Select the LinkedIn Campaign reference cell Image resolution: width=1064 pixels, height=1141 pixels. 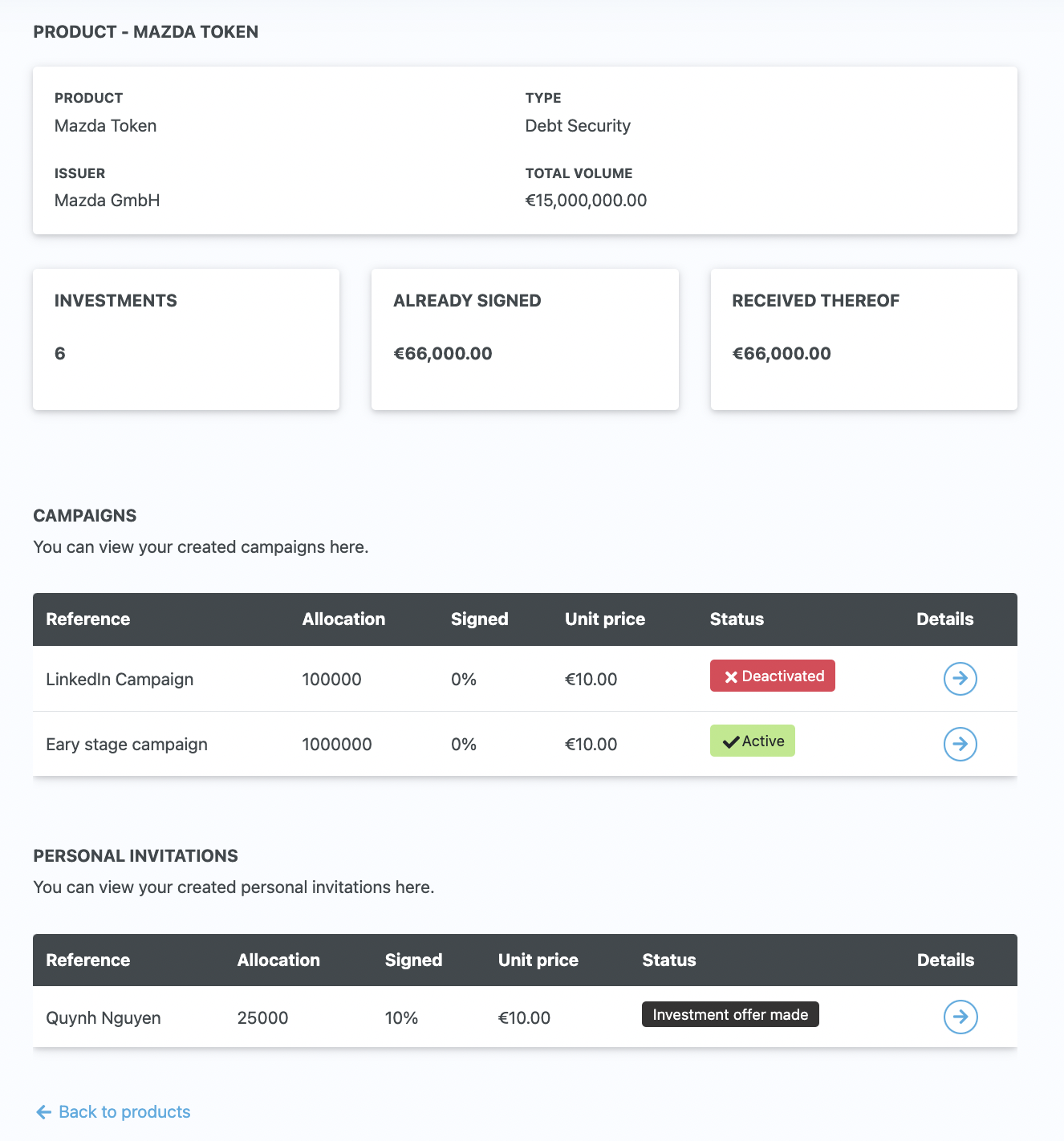(120, 679)
